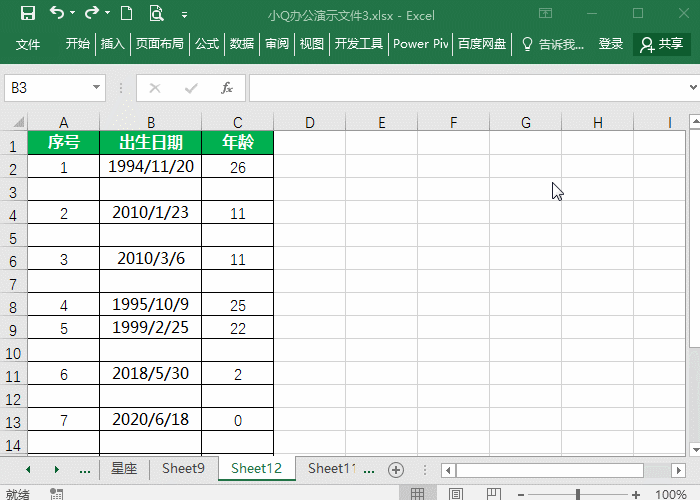Open Ribbon Display Options icon

click(545, 13)
